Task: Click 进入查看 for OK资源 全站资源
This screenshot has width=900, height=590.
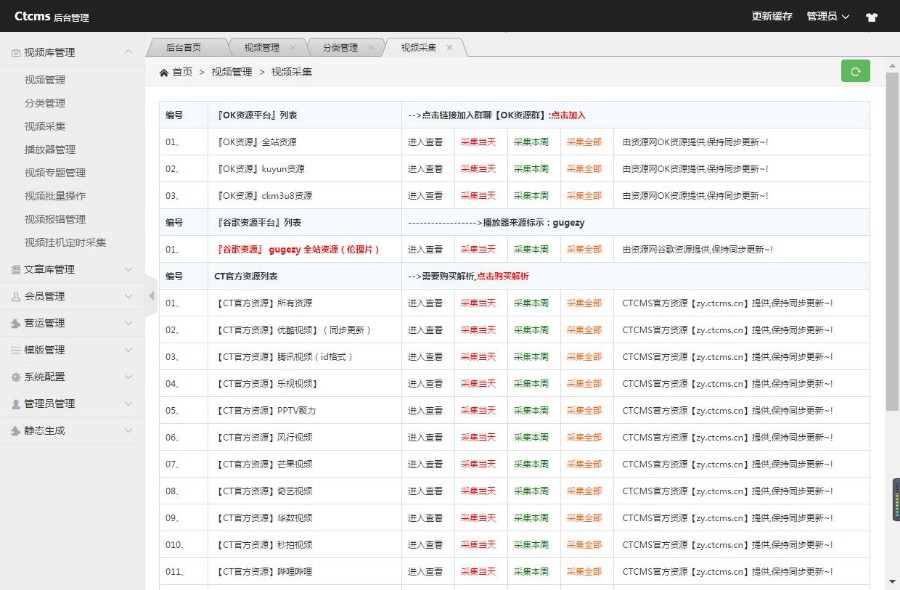Action: point(425,142)
